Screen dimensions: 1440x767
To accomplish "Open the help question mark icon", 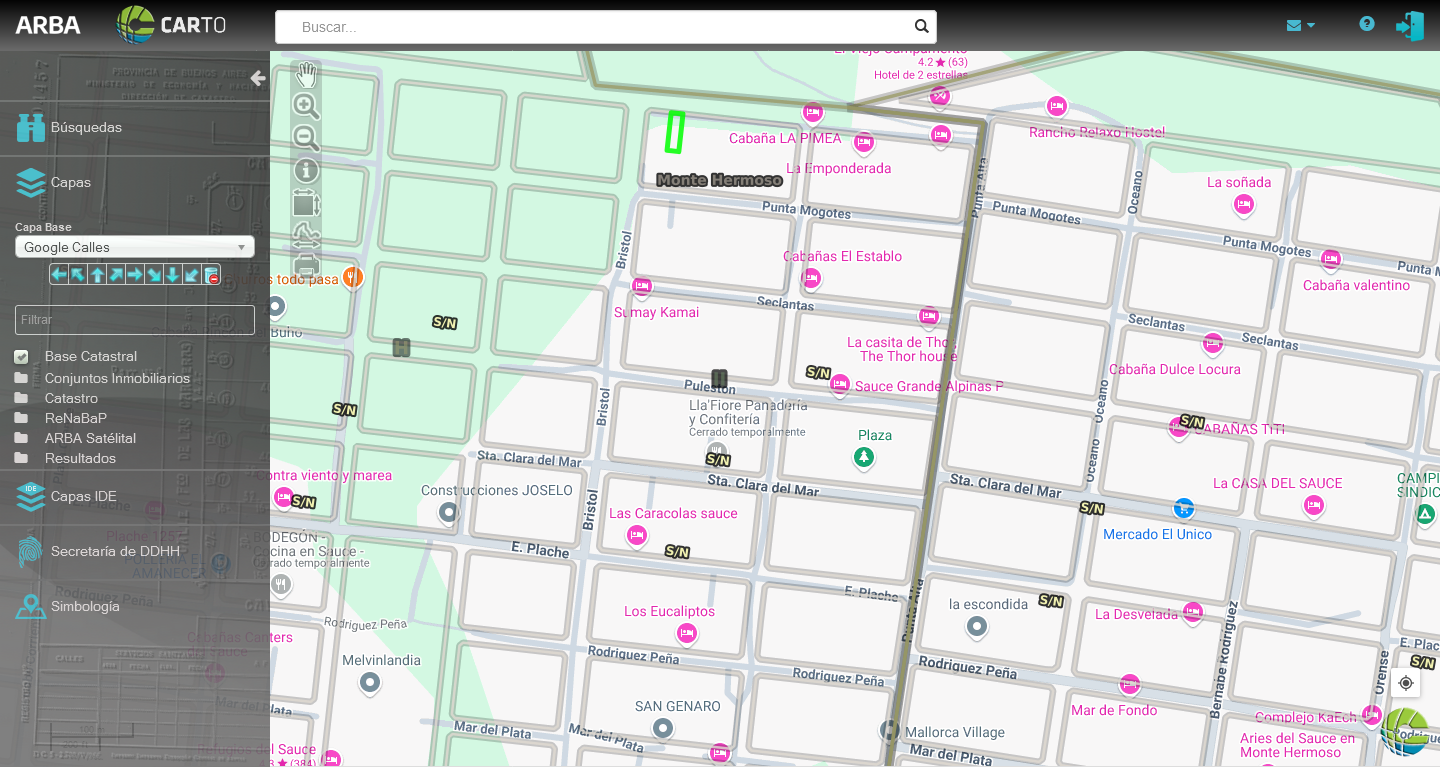I will click(1367, 25).
